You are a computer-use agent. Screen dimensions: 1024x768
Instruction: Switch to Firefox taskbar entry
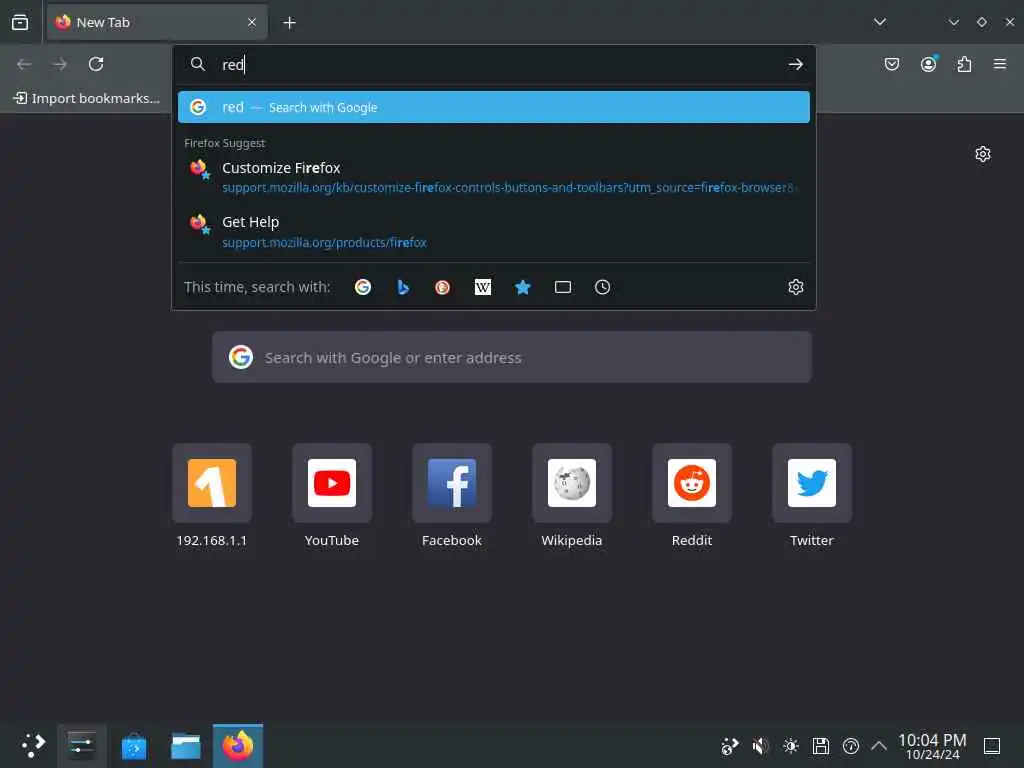tap(238, 746)
